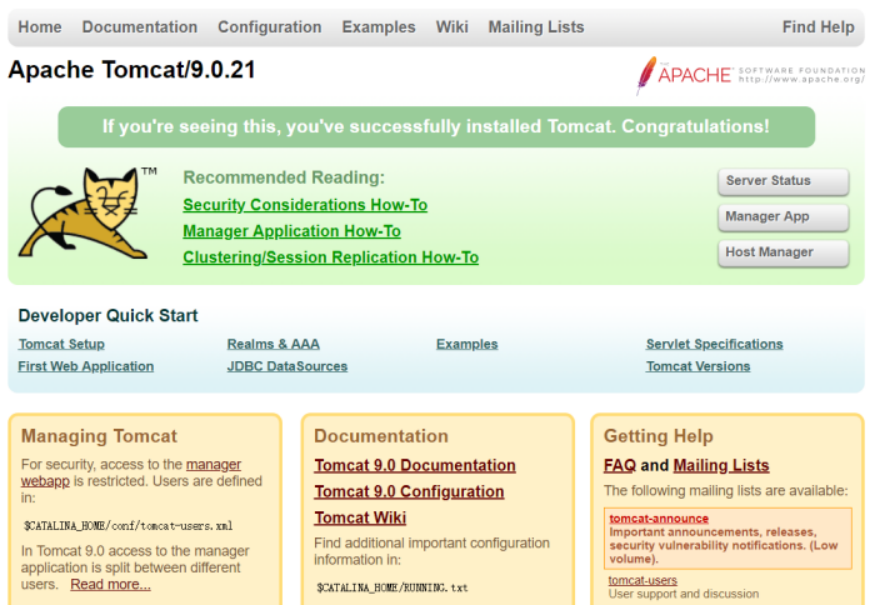
Task: Open Mailing Lists link in Getting Help
Action: click(722, 465)
